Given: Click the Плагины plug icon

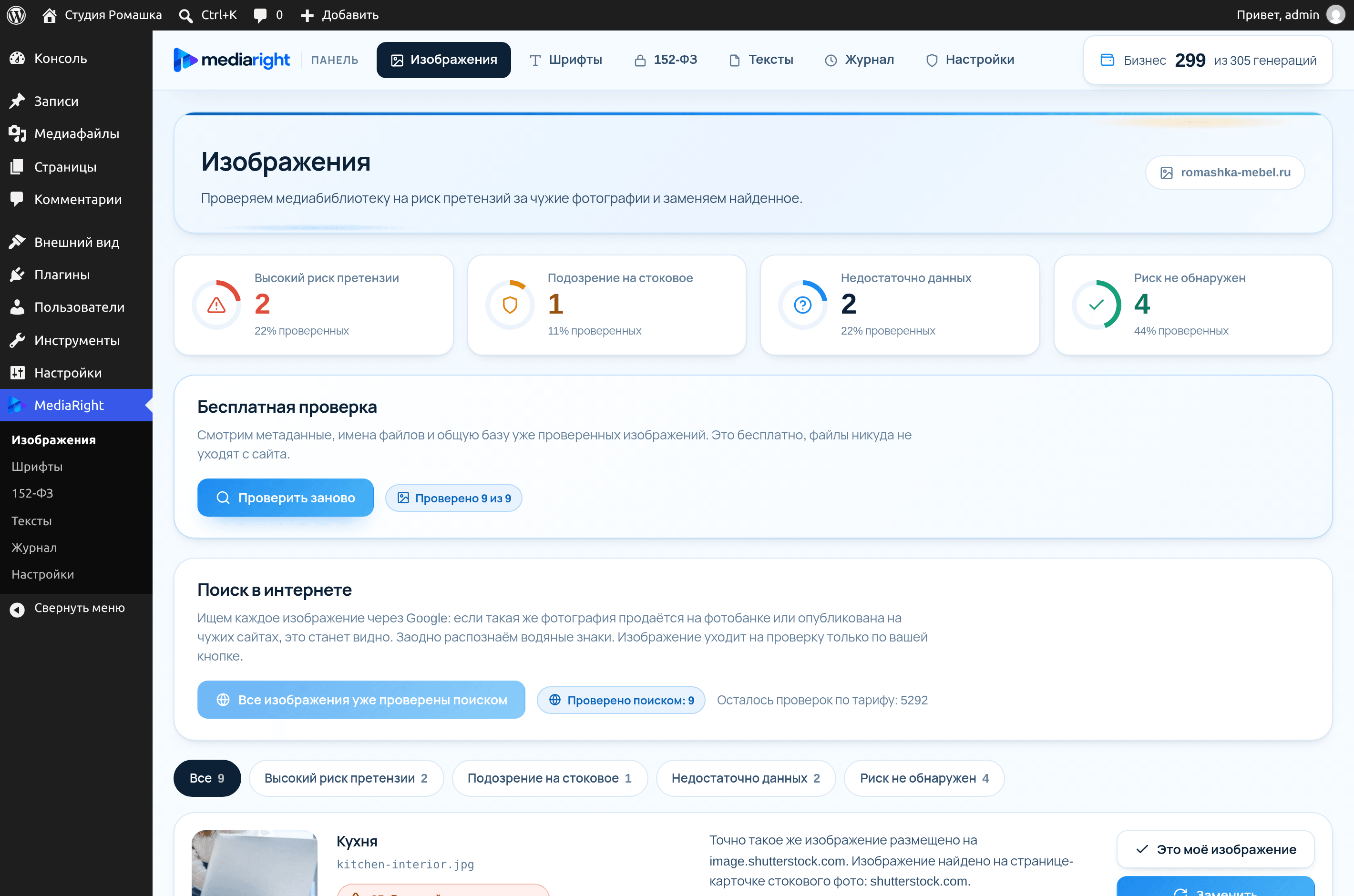Looking at the screenshot, I should (18, 275).
